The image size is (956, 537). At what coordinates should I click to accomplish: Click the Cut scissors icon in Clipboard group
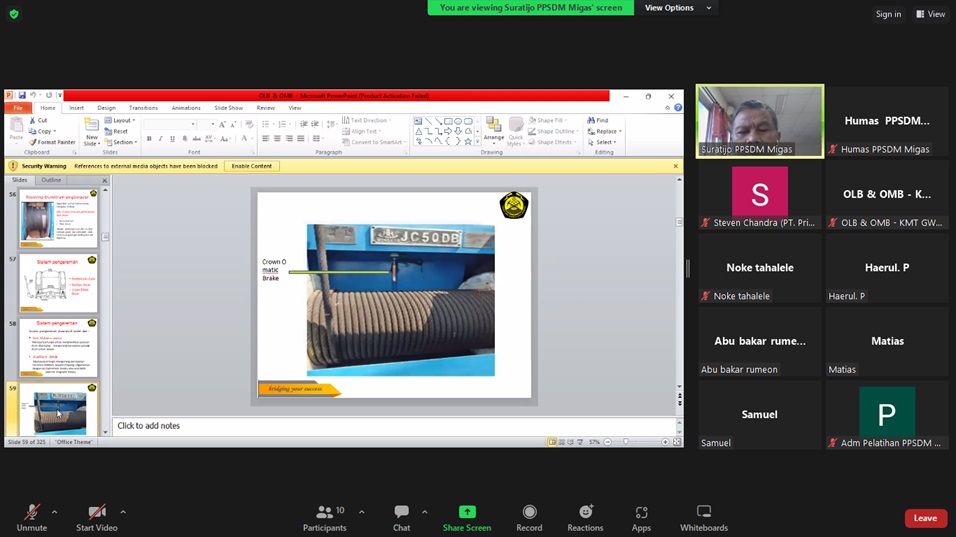(x=33, y=121)
